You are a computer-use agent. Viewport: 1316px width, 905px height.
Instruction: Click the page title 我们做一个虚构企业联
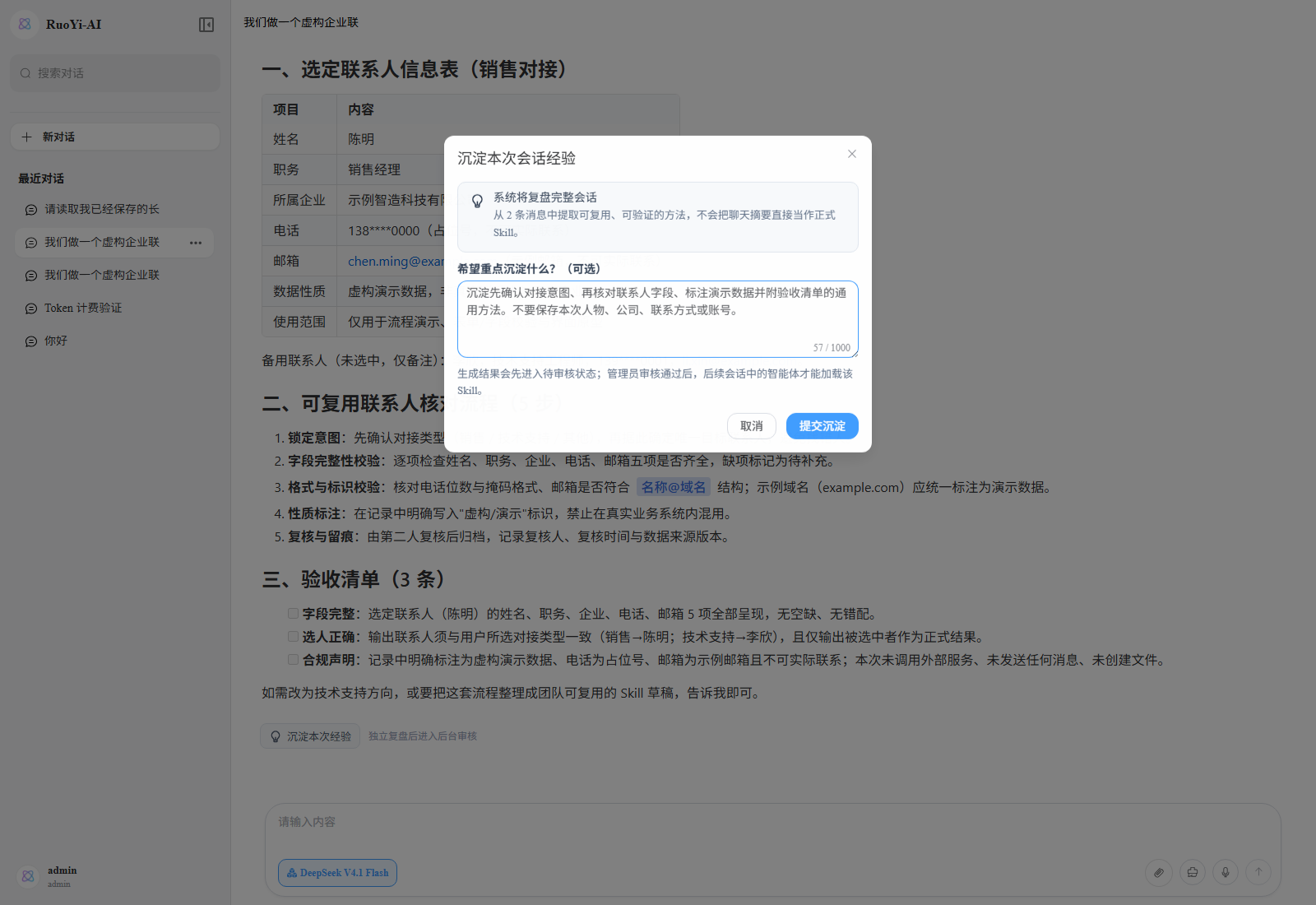tap(301, 22)
